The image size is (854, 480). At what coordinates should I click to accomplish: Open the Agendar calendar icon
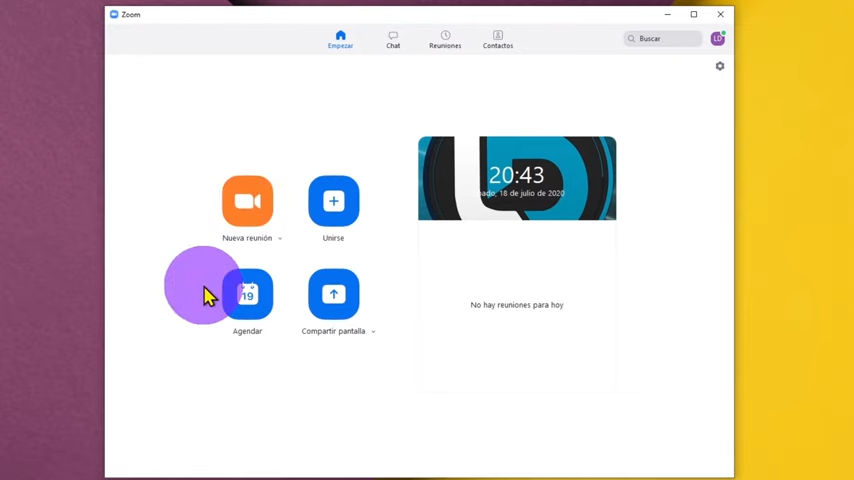click(x=247, y=294)
